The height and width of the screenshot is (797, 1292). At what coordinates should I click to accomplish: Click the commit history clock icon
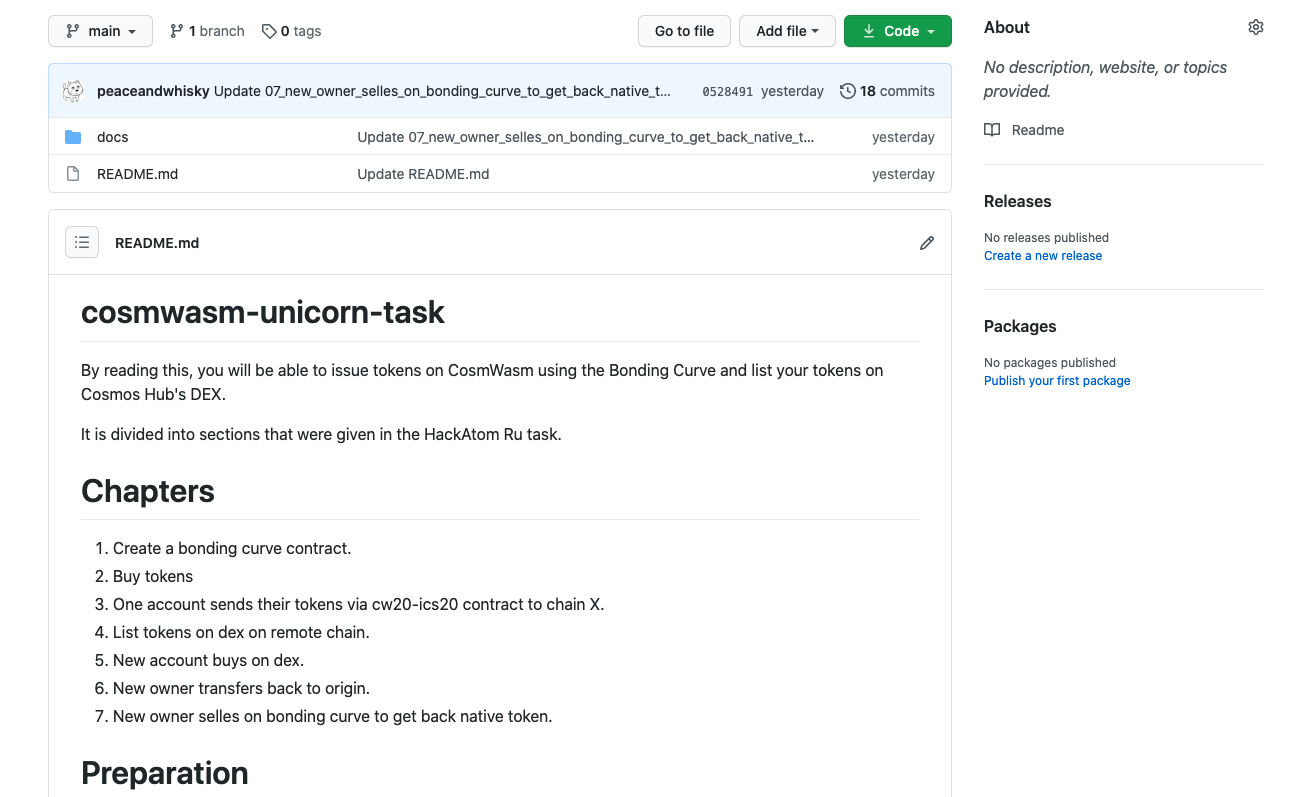848,91
